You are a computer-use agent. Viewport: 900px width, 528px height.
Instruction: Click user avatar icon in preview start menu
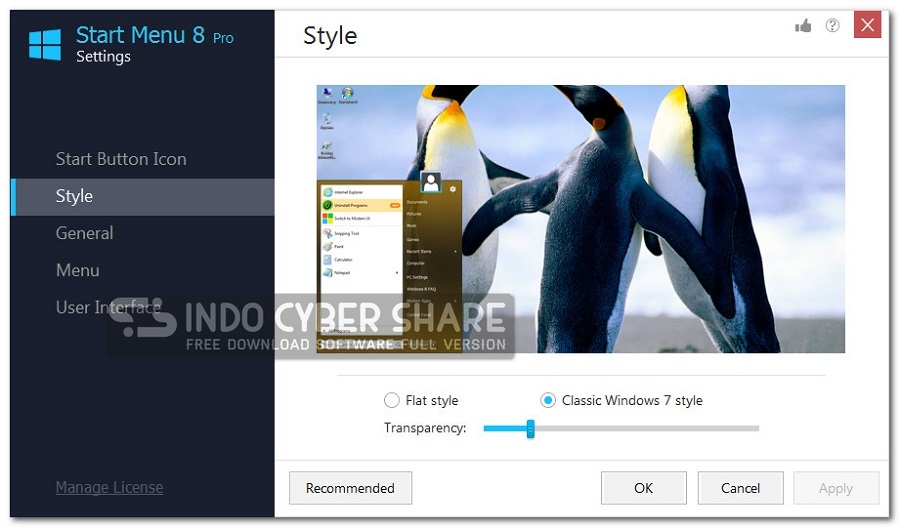click(x=430, y=182)
